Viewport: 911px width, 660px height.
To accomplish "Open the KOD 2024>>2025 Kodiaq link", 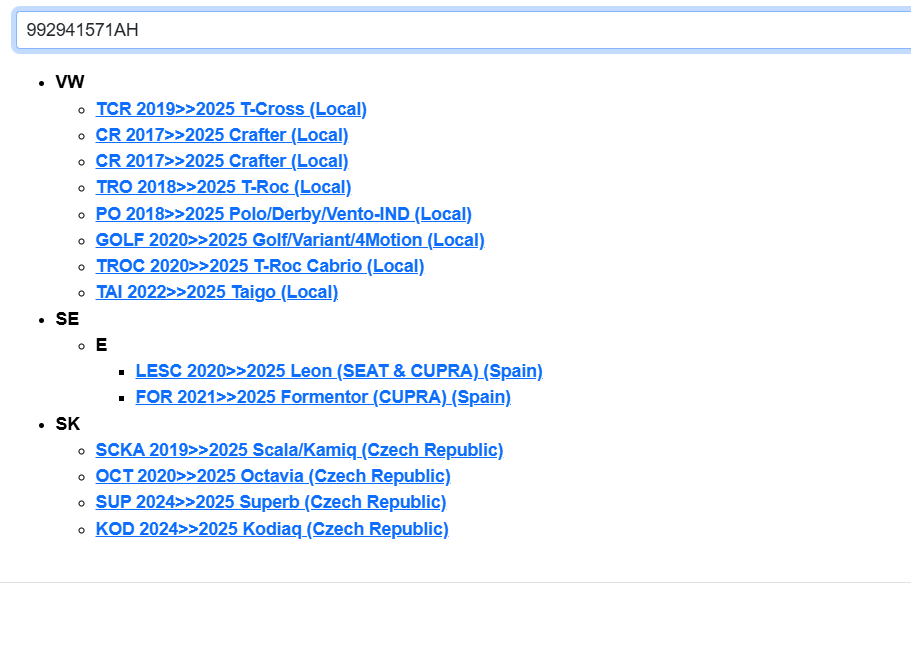I will [272, 529].
